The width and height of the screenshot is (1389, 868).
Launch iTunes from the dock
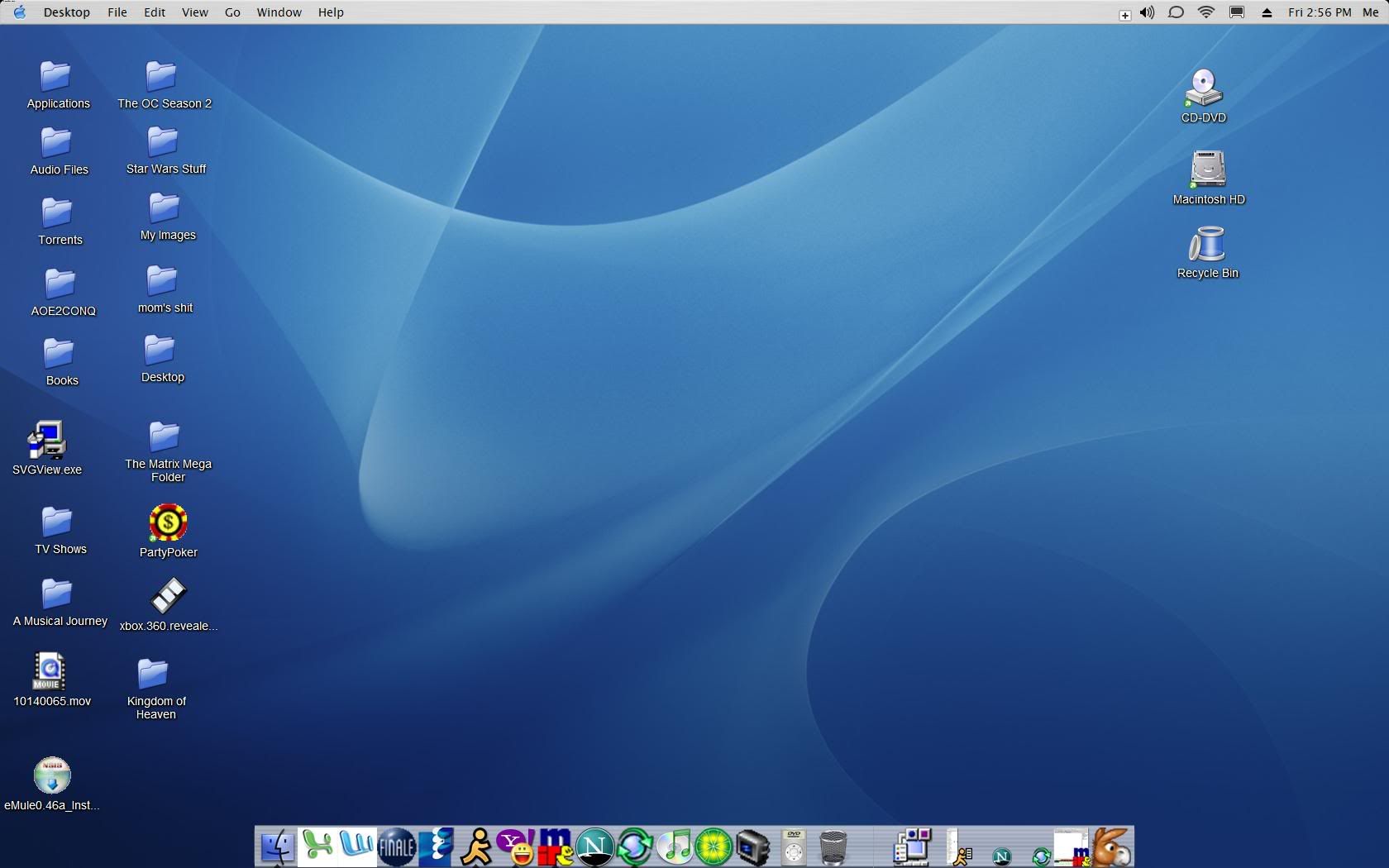tap(675, 847)
